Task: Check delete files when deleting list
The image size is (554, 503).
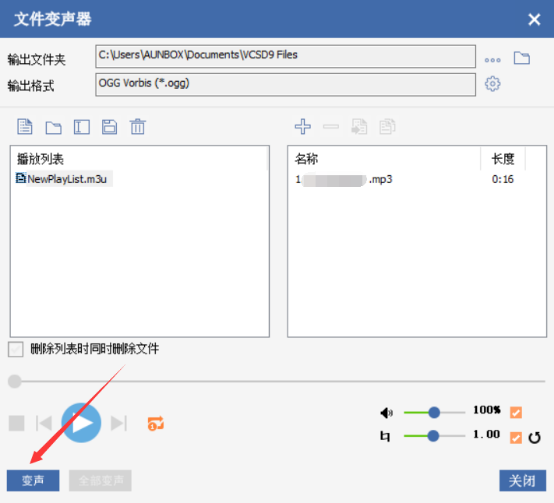Action: point(16,349)
